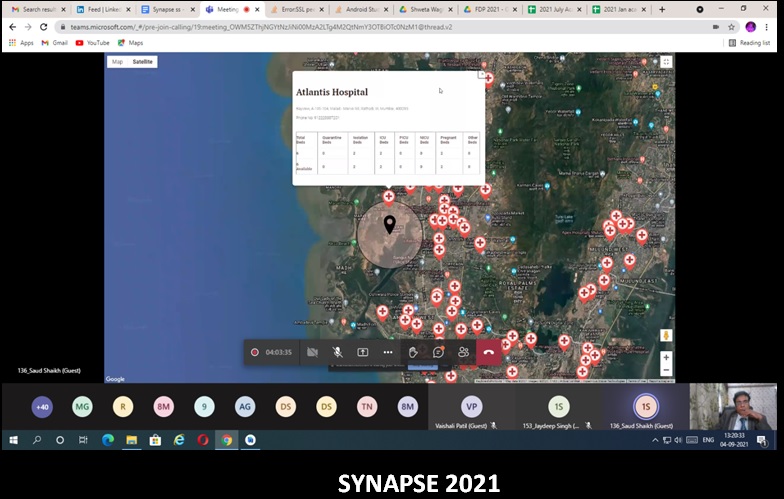This screenshot has height=499, width=784.
Task: Select 136_Saud Shaikh participant tile
Action: [646, 406]
